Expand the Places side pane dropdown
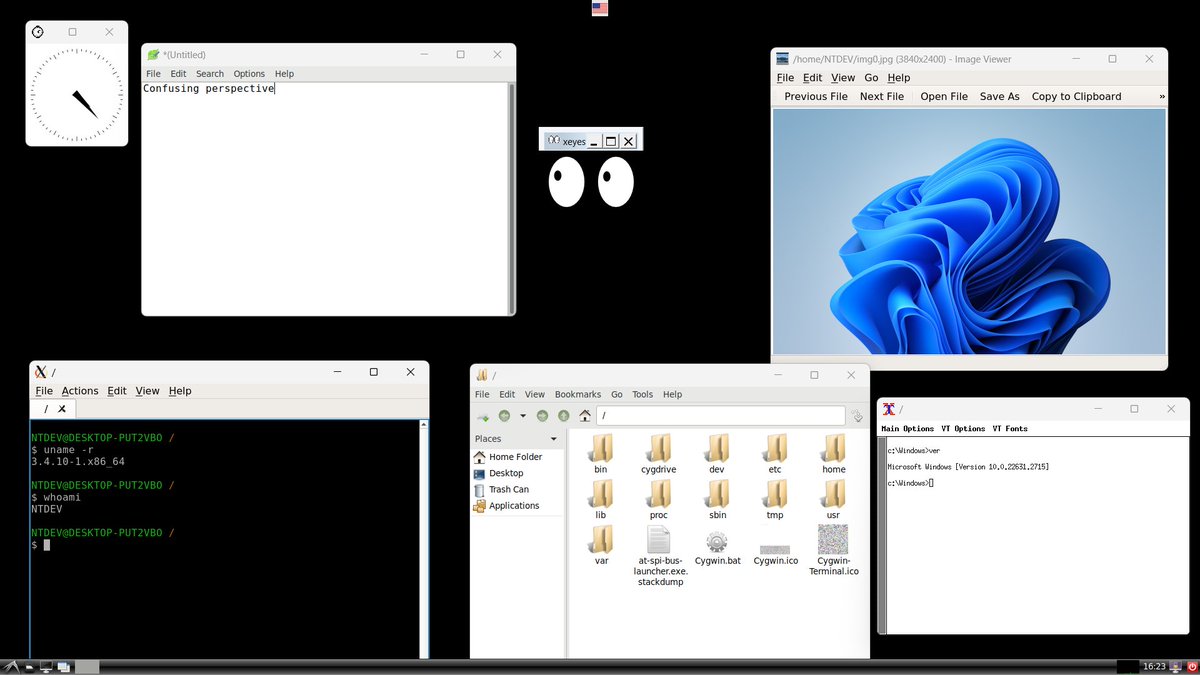This screenshot has height=675, width=1200. point(554,439)
